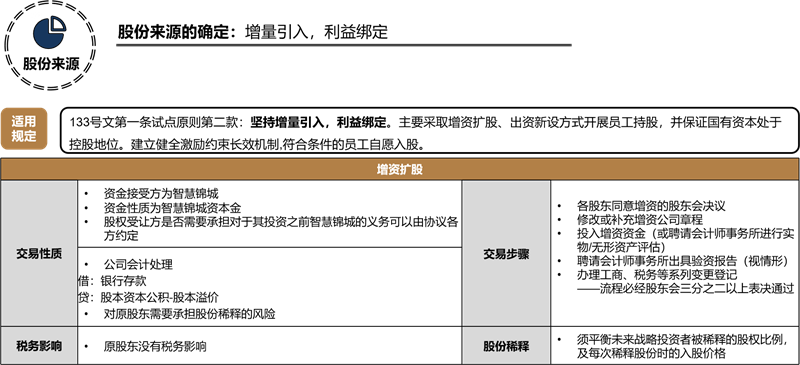800x365 pixels.
Task: Select the 股份稀释 cell label
Action: click(x=506, y=346)
